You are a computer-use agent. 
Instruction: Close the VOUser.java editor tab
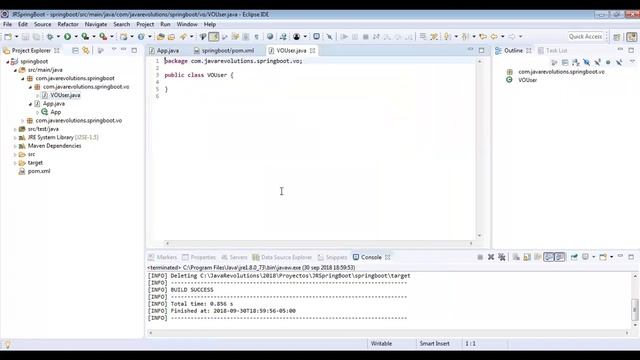pos(313,51)
